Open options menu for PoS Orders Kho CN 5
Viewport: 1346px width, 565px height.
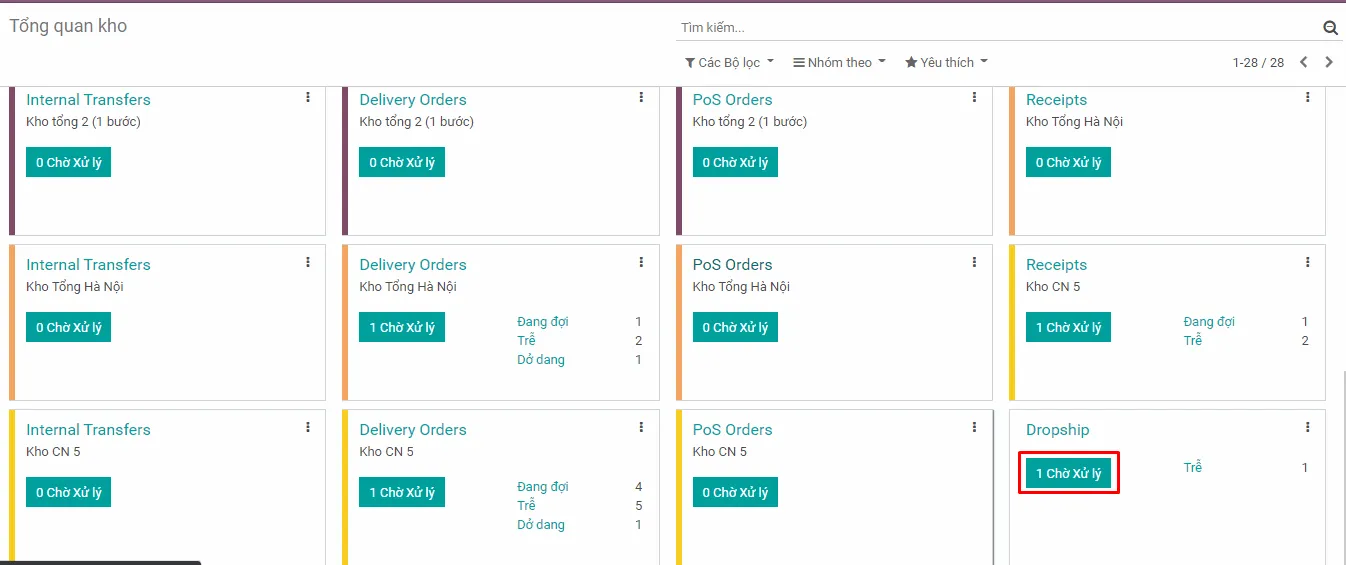pyautogui.click(x=974, y=427)
